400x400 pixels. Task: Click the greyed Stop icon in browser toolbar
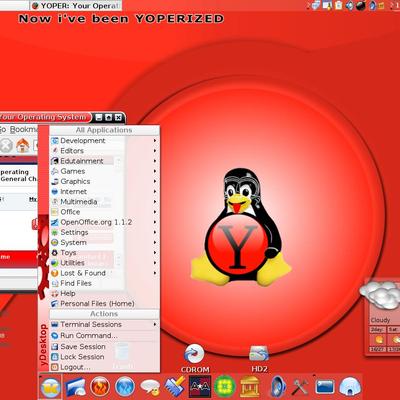point(6,146)
